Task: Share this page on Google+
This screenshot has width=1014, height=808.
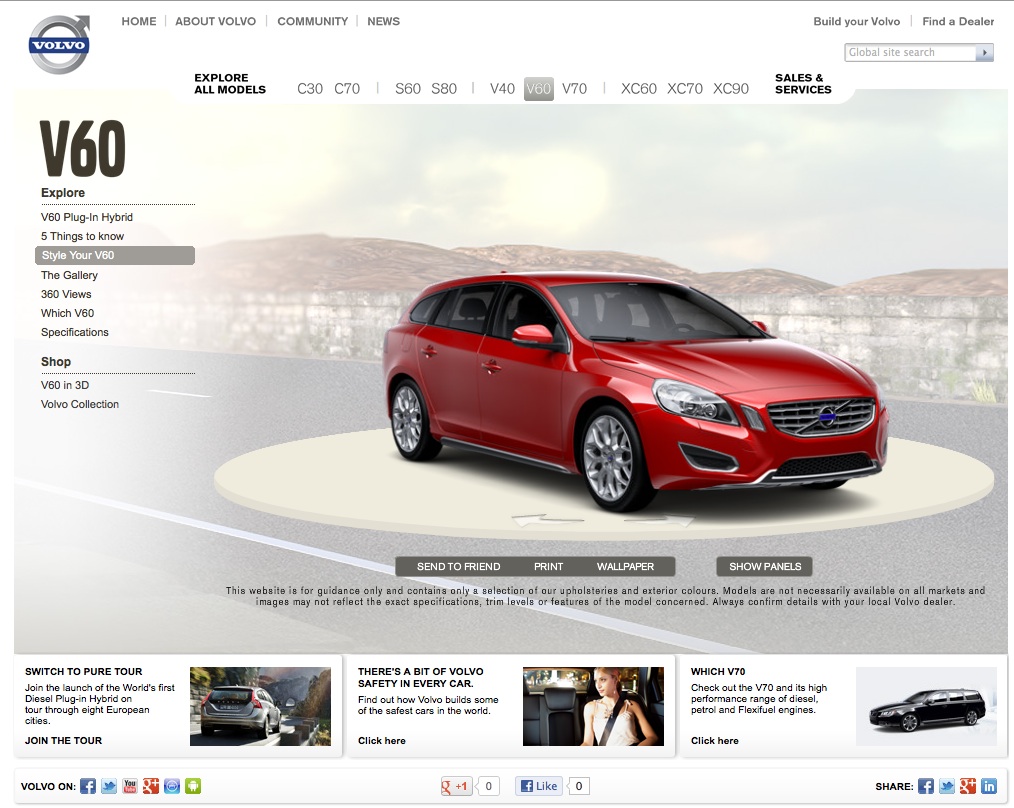Action: tap(968, 786)
